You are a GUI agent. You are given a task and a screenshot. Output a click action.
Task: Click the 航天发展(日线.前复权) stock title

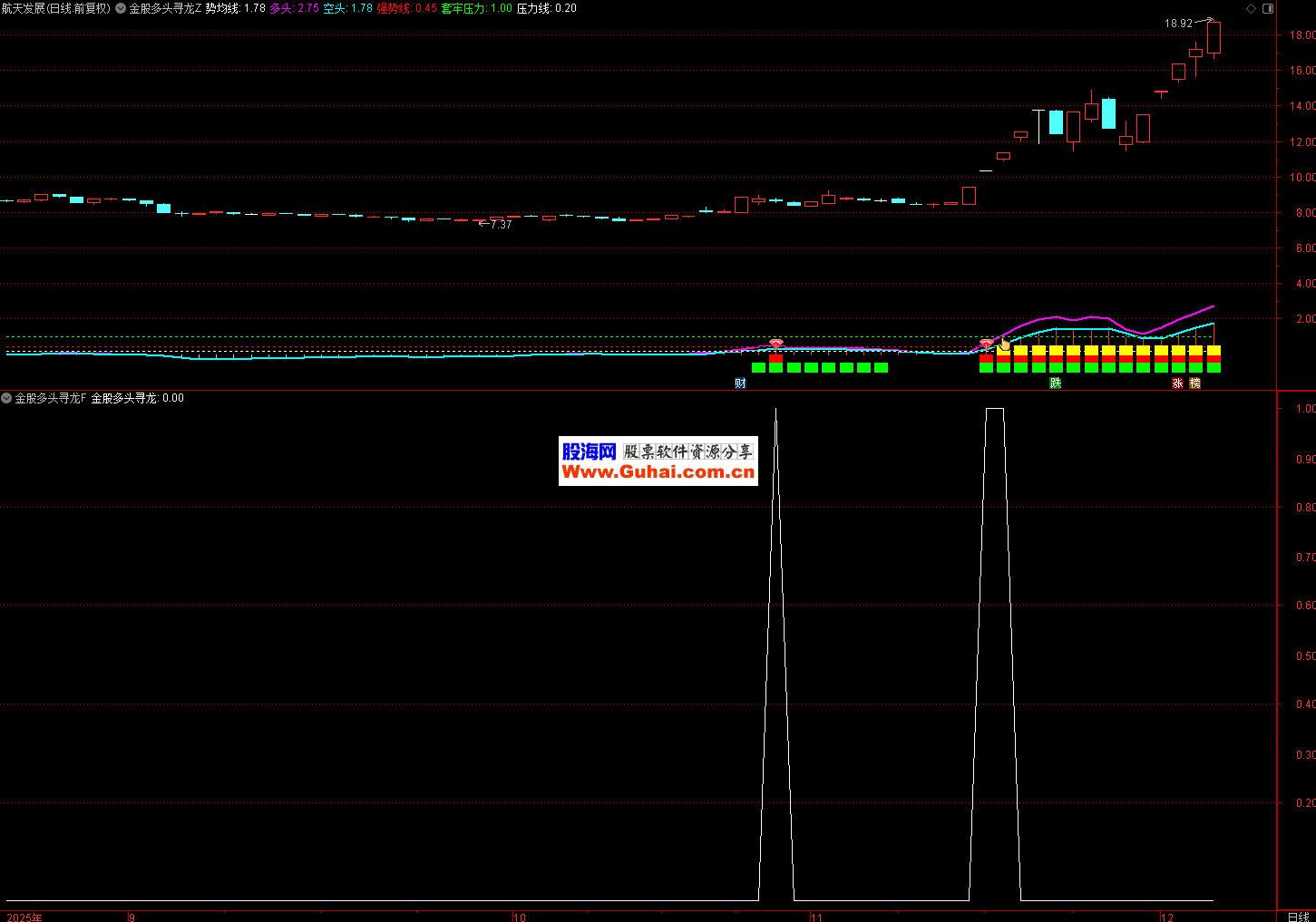[x=55, y=8]
